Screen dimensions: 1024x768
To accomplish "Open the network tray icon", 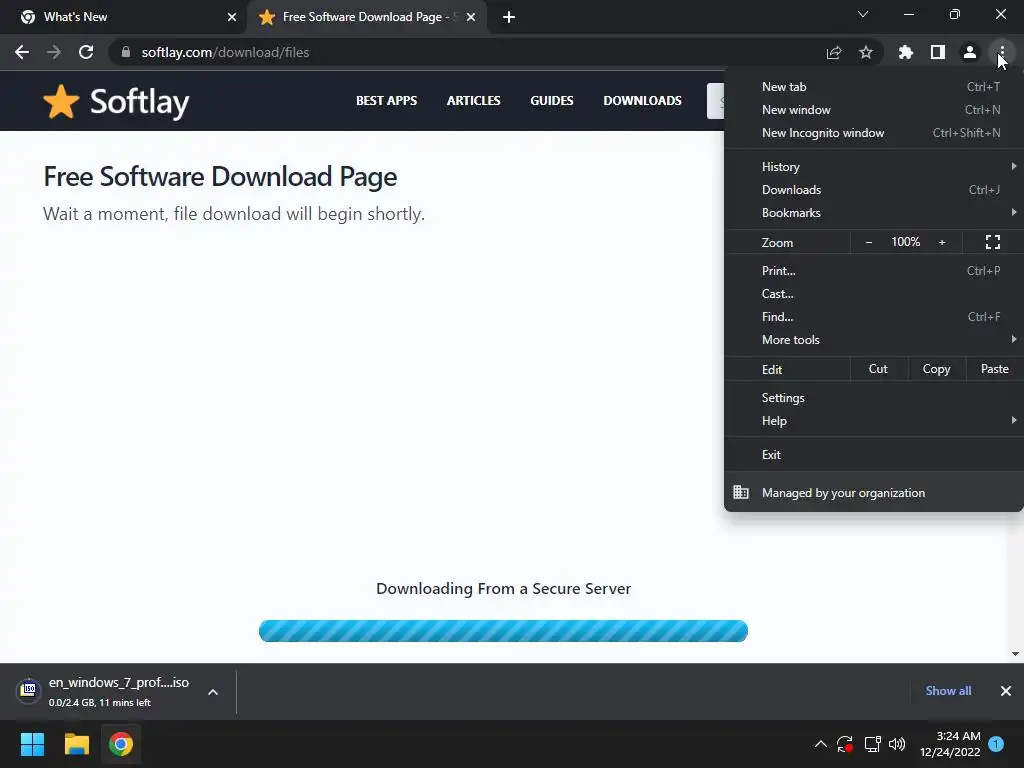I will pos(872,744).
